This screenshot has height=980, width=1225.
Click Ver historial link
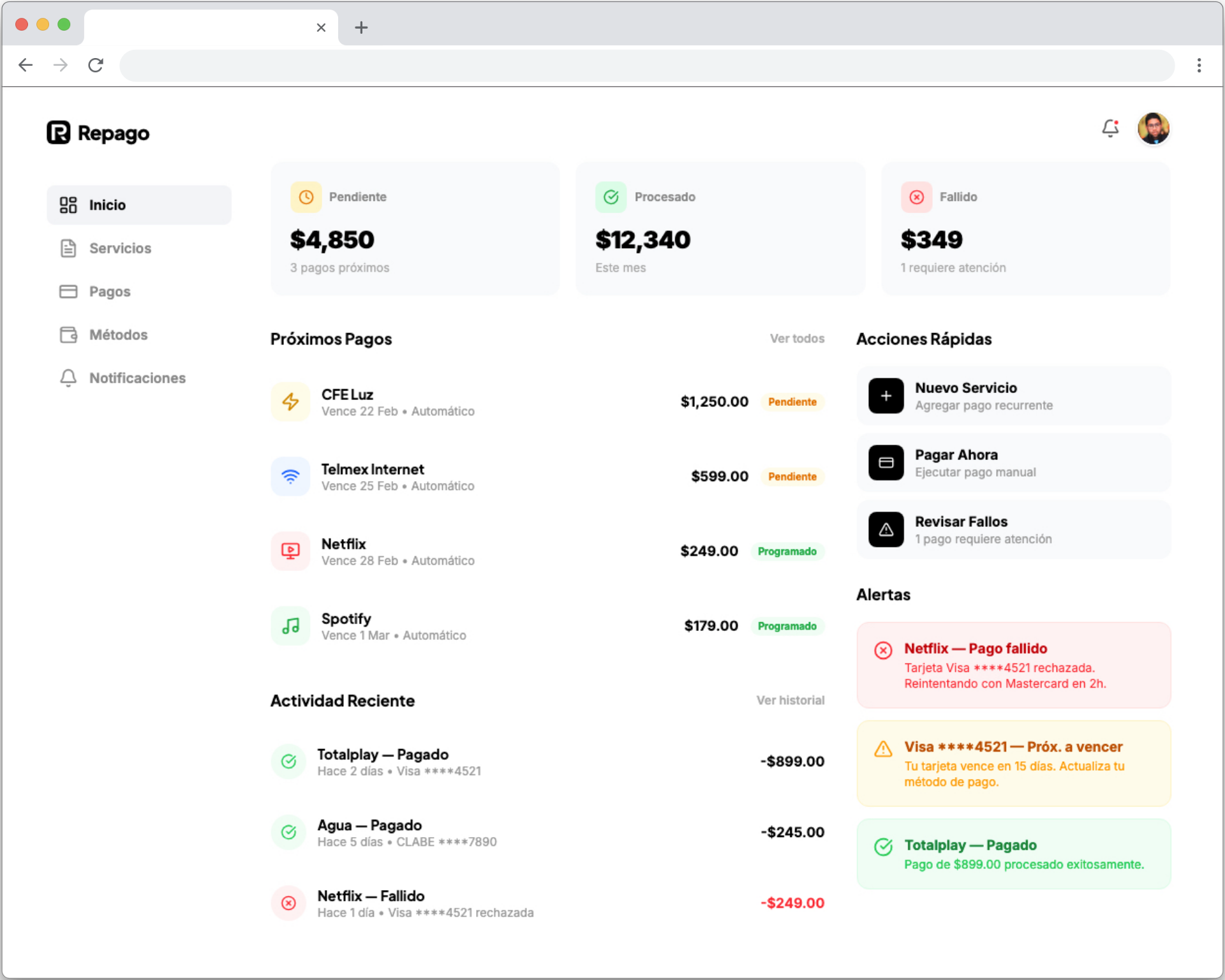[x=791, y=701]
